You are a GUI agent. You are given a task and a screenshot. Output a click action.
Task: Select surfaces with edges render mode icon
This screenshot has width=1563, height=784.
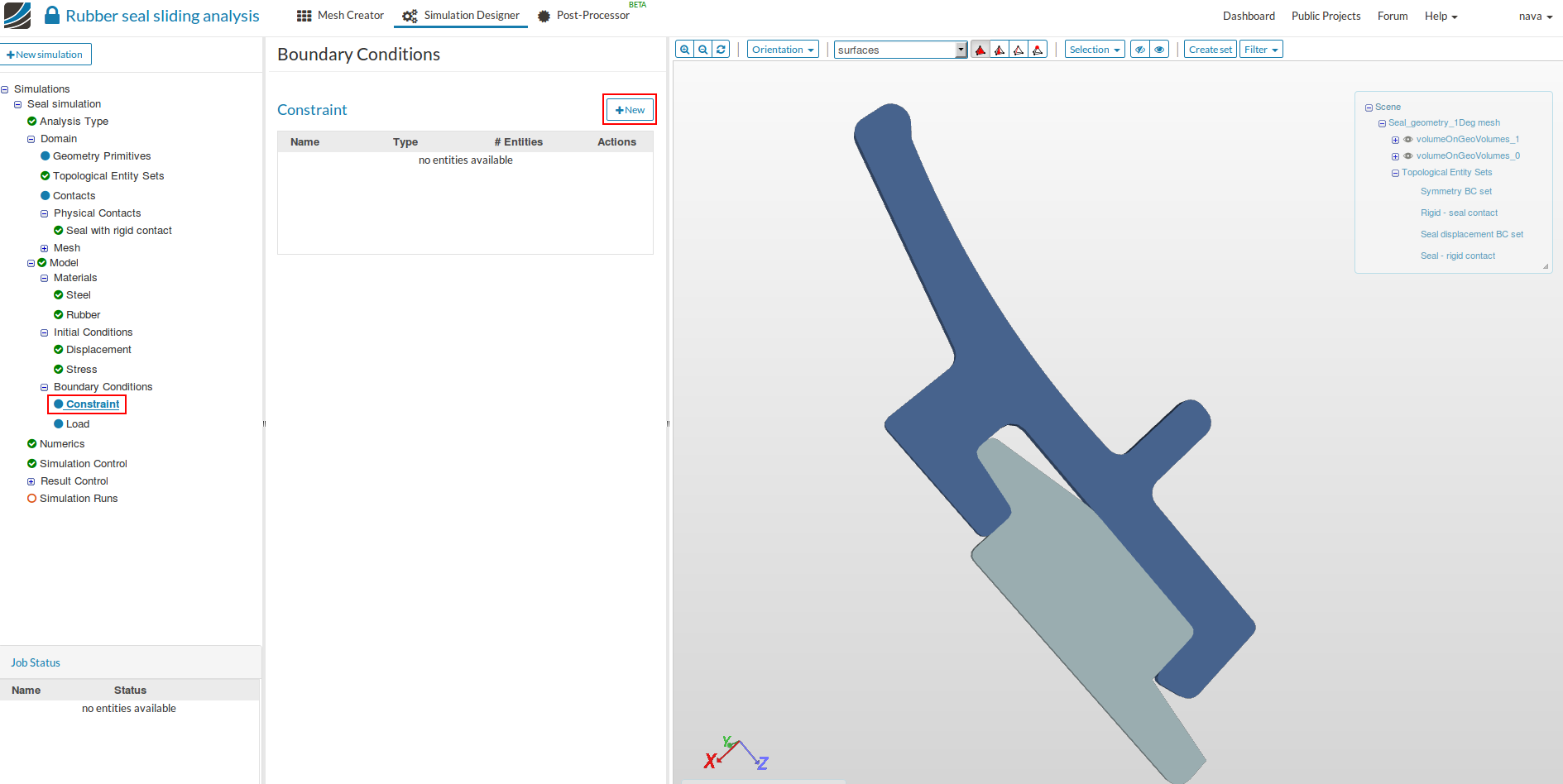coord(1000,50)
